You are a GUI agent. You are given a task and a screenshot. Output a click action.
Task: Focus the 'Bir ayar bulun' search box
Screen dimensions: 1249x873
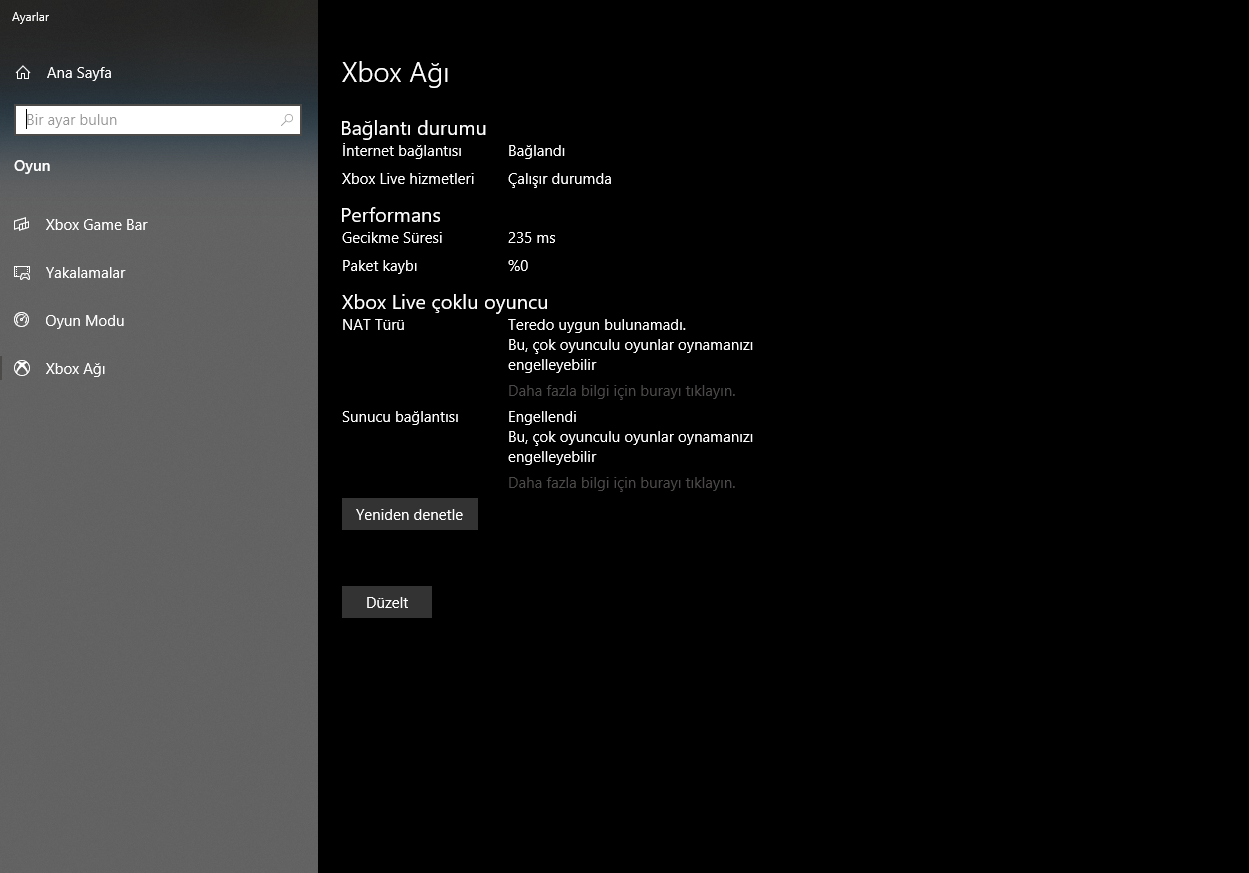[158, 120]
